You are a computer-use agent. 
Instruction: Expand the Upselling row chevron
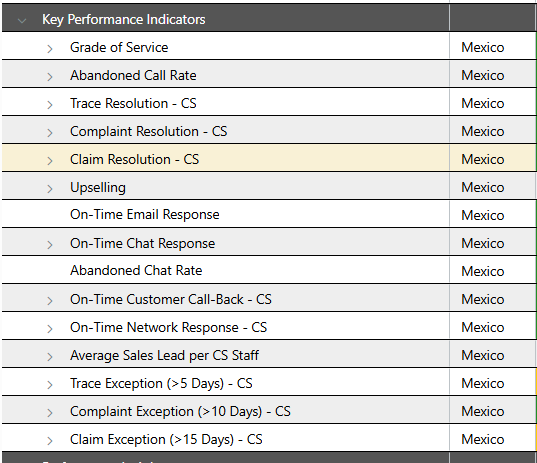tap(50, 189)
